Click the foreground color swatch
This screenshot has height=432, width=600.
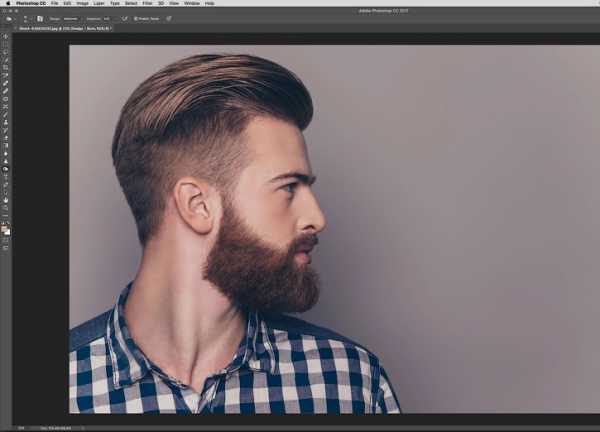click(4, 226)
